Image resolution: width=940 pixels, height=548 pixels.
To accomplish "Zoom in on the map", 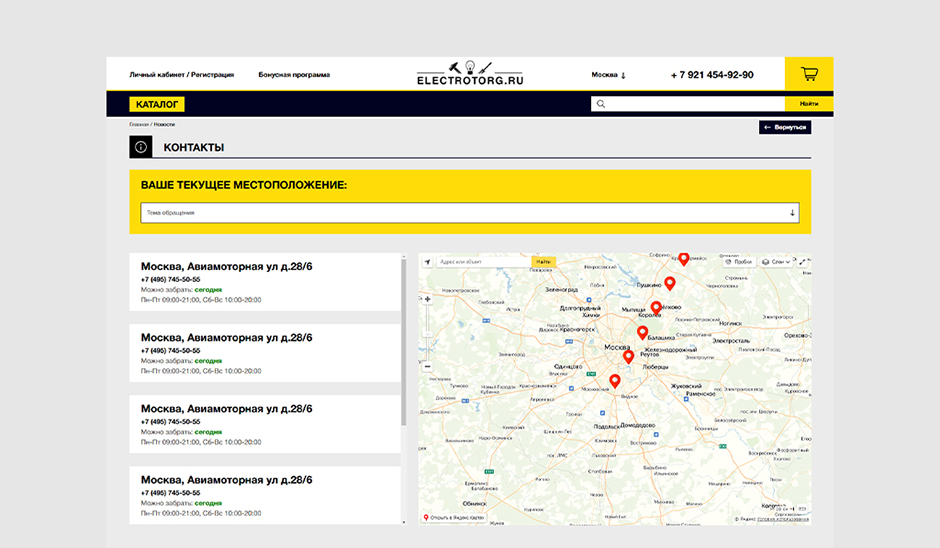I will pos(428,298).
